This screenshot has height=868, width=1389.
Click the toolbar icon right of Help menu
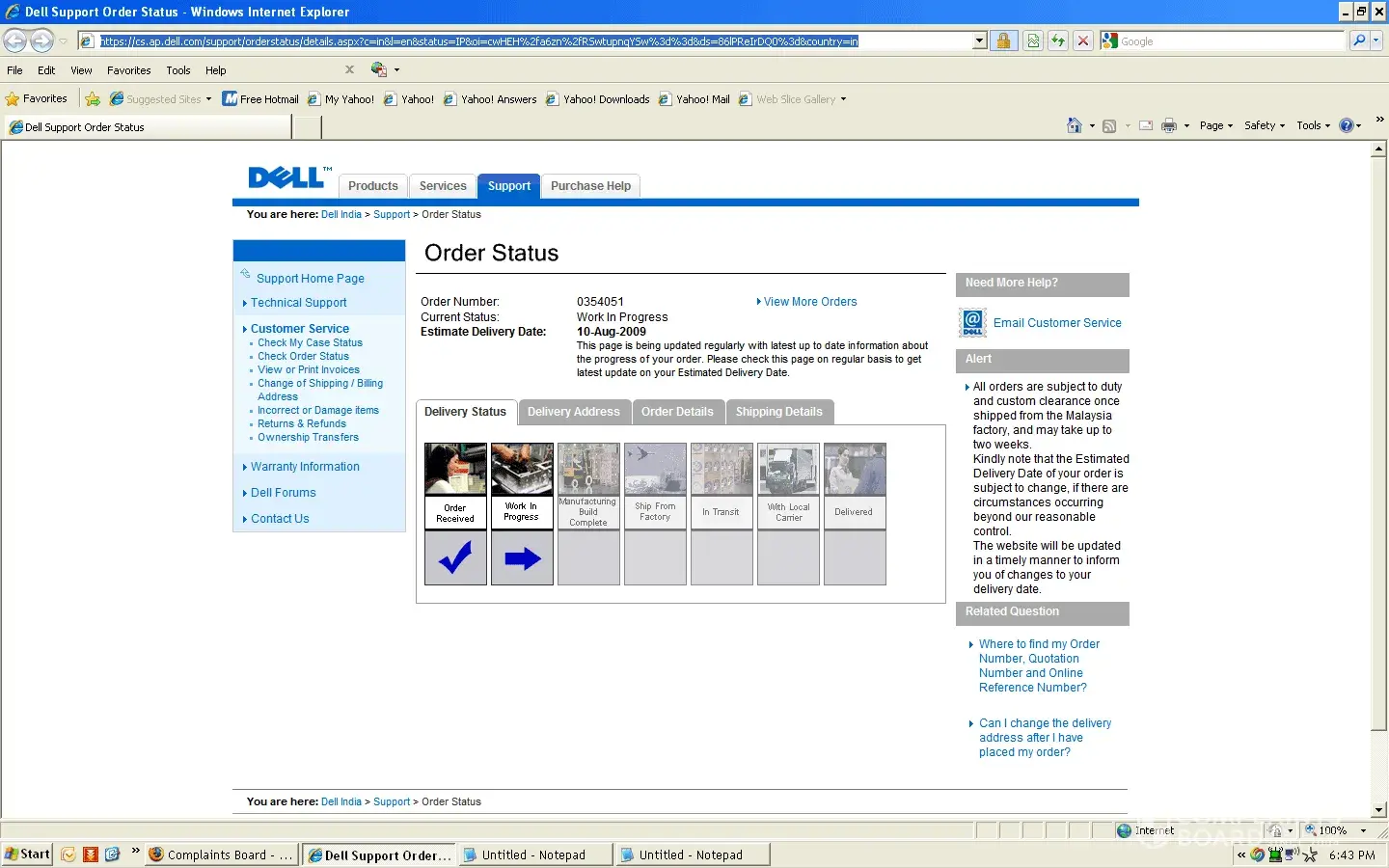point(379,69)
